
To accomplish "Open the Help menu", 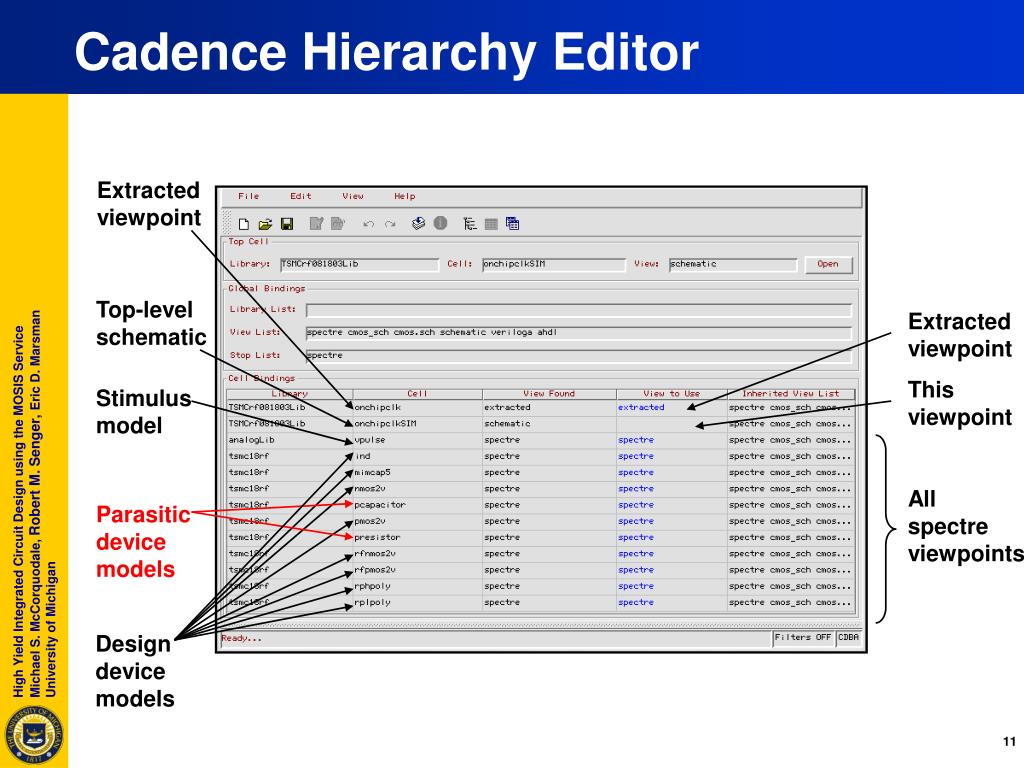I will (x=404, y=196).
